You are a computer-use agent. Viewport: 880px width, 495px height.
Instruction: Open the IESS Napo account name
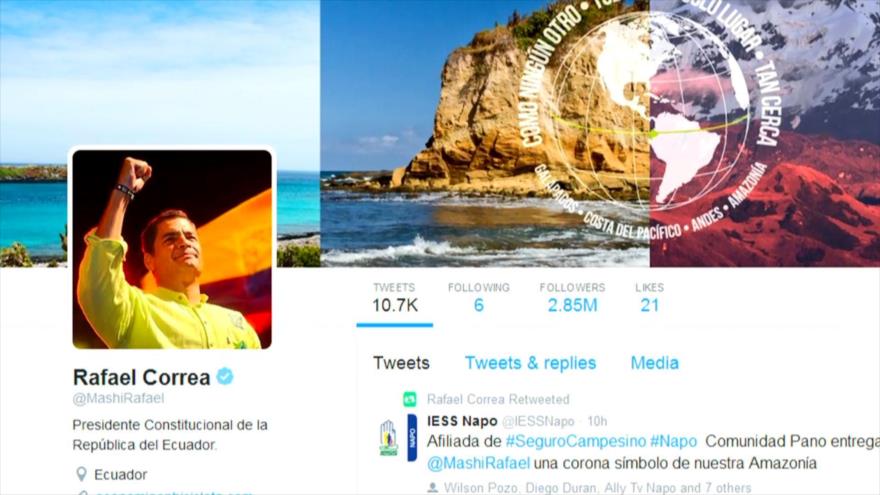click(462, 421)
